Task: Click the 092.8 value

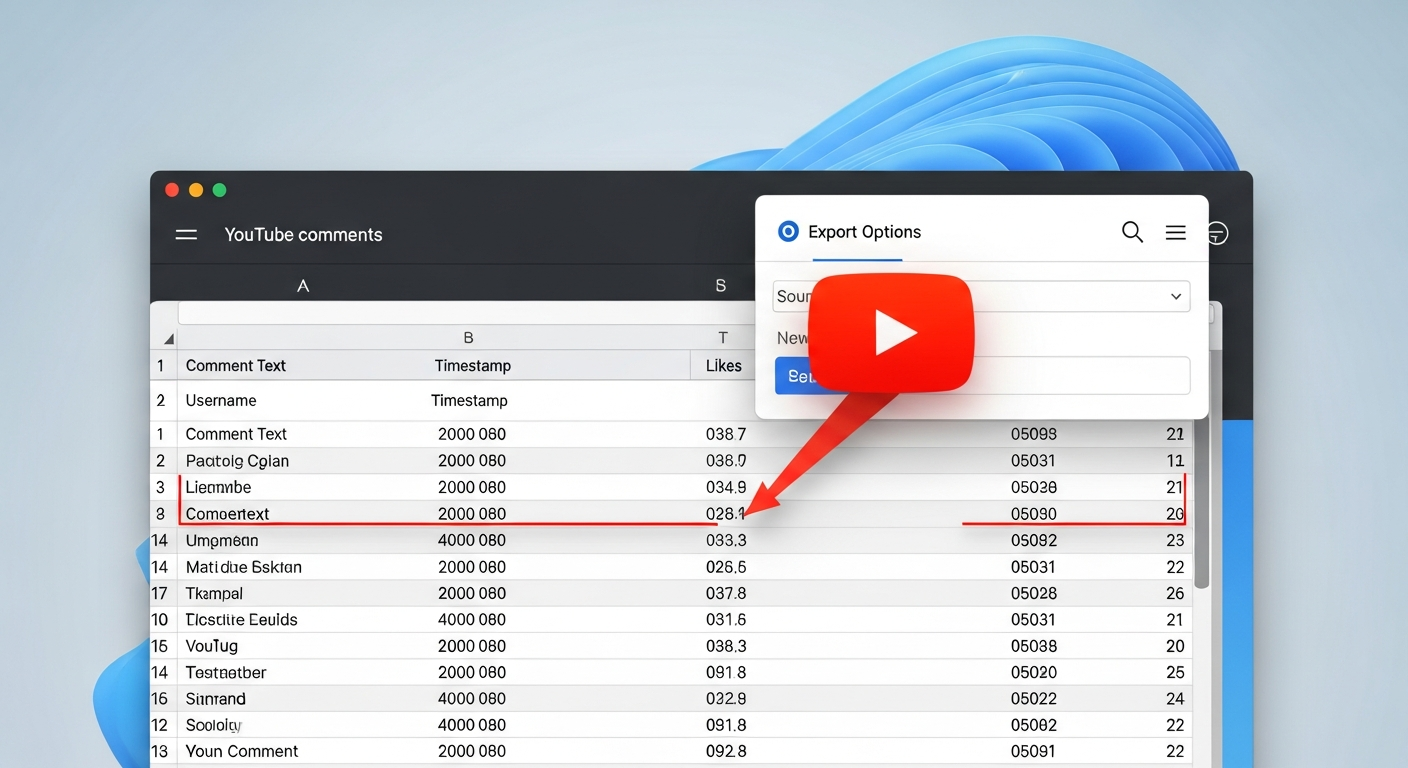Action: tap(726, 752)
